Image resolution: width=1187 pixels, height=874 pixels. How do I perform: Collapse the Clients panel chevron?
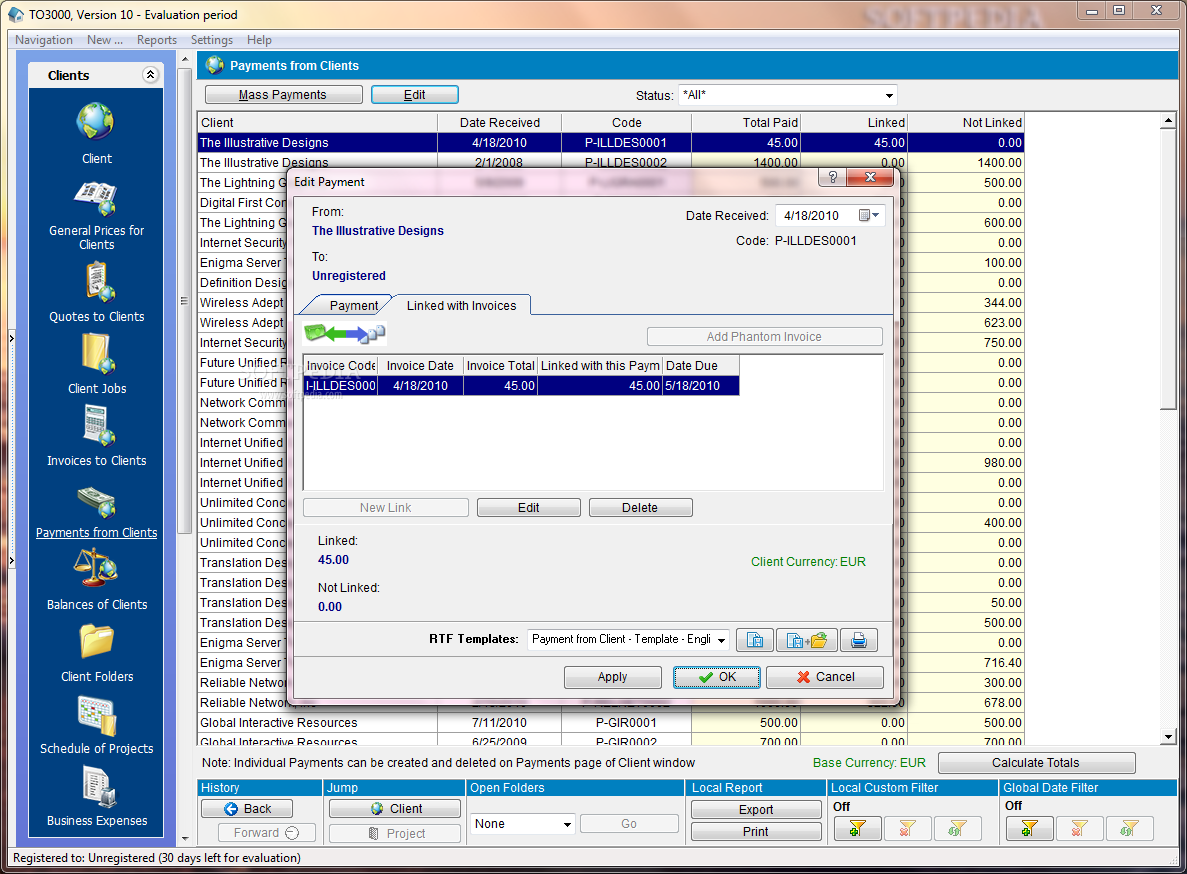pos(150,74)
